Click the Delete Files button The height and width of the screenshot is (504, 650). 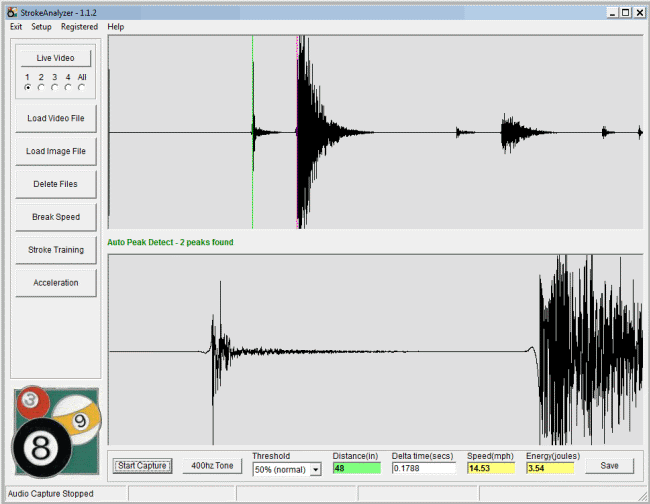[55, 184]
